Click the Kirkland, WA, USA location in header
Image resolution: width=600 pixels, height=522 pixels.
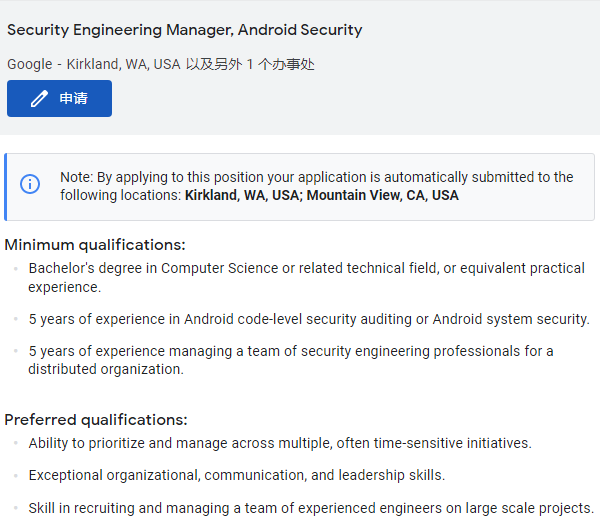(124, 64)
